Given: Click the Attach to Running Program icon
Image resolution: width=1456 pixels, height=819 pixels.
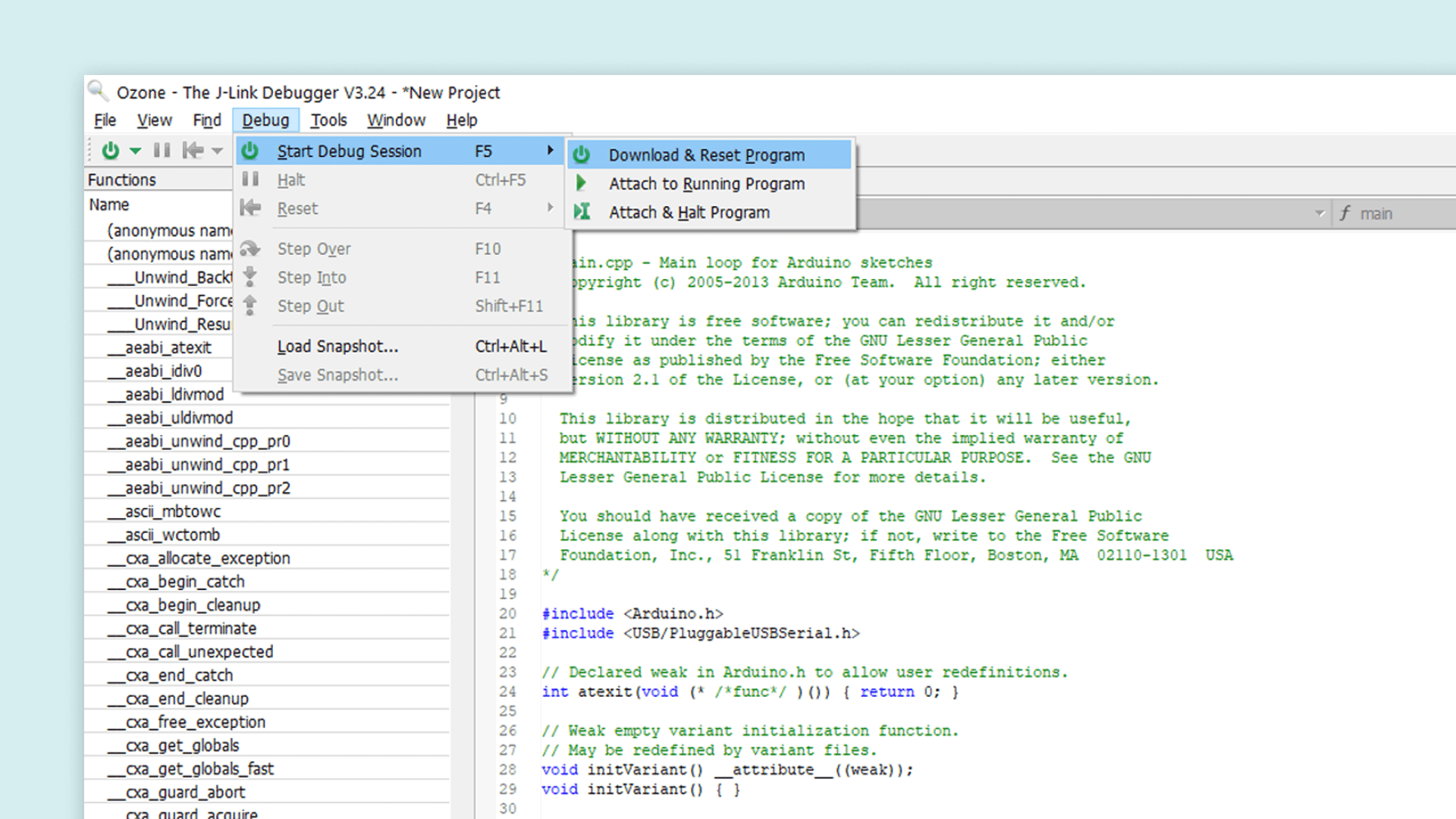Looking at the screenshot, I should click(582, 184).
